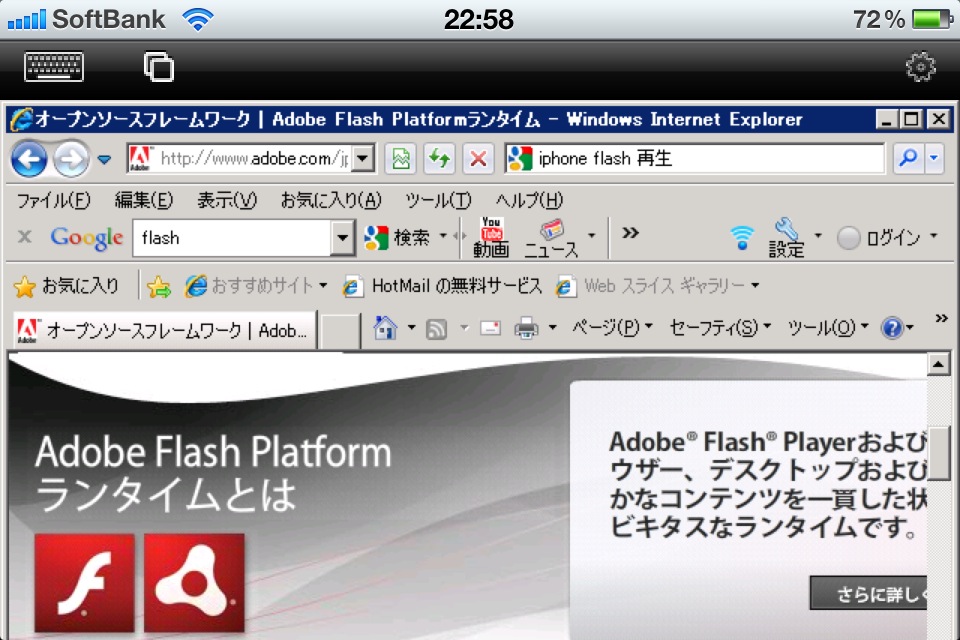This screenshot has height=640, width=960.
Task: Open the remote windows switcher icon
Action: click(x=159, y=66)
